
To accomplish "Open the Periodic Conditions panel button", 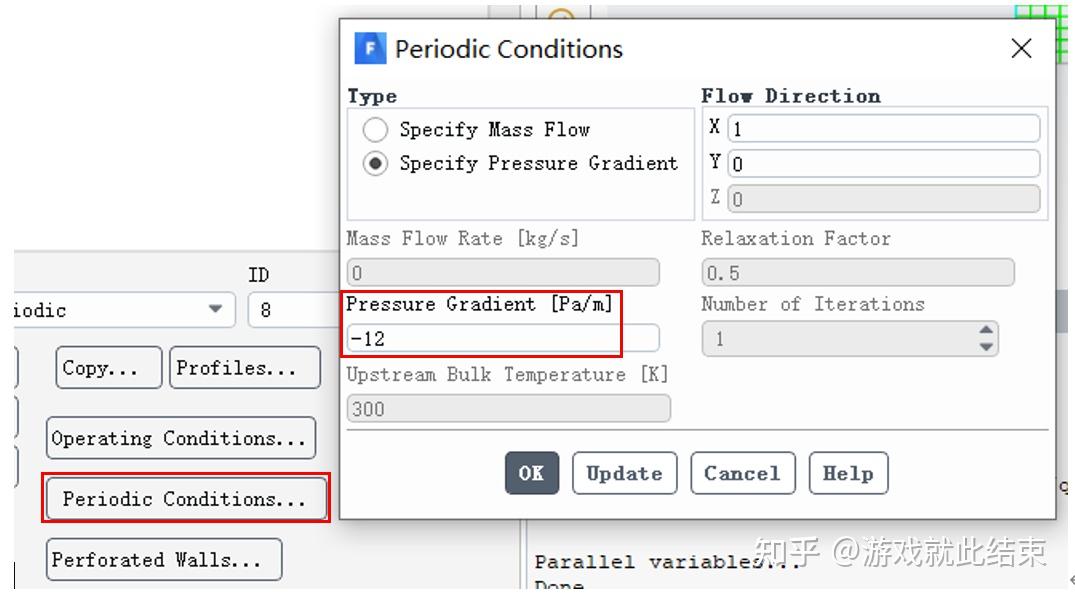I will point(185,499).
